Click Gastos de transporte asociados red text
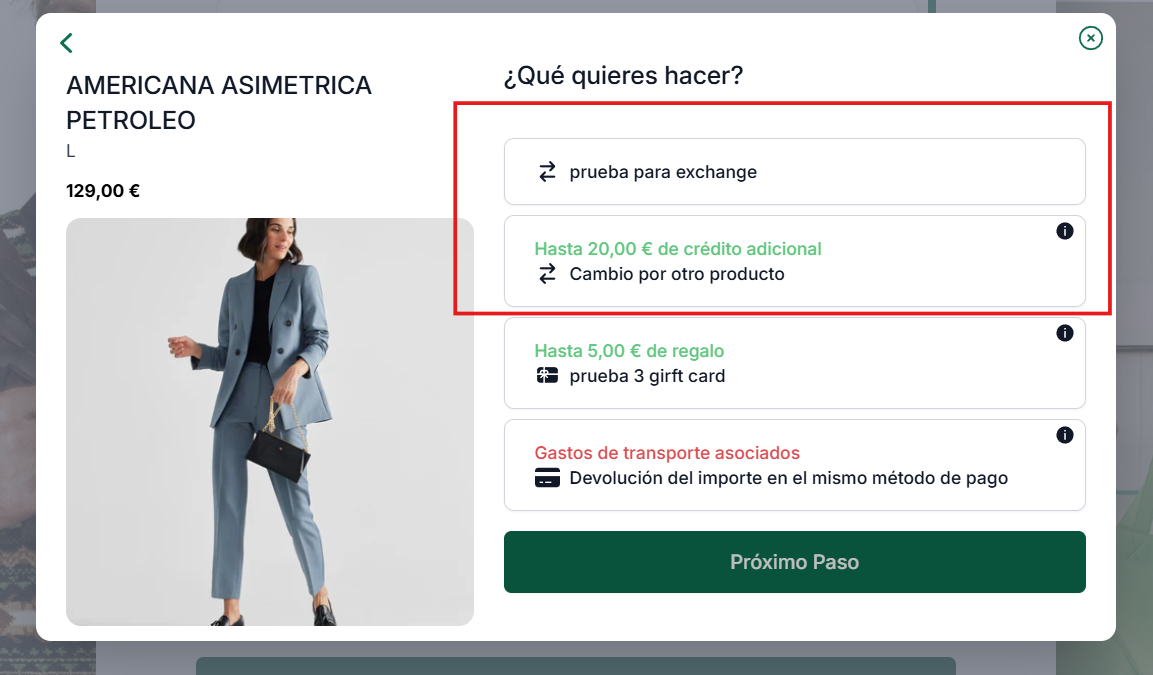This screenshot has width=1153, height=675. click(x=667, y=453)
